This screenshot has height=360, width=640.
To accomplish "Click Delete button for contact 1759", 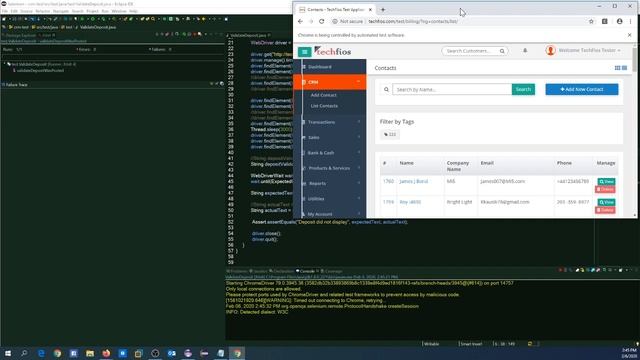I will click(605, 210).
